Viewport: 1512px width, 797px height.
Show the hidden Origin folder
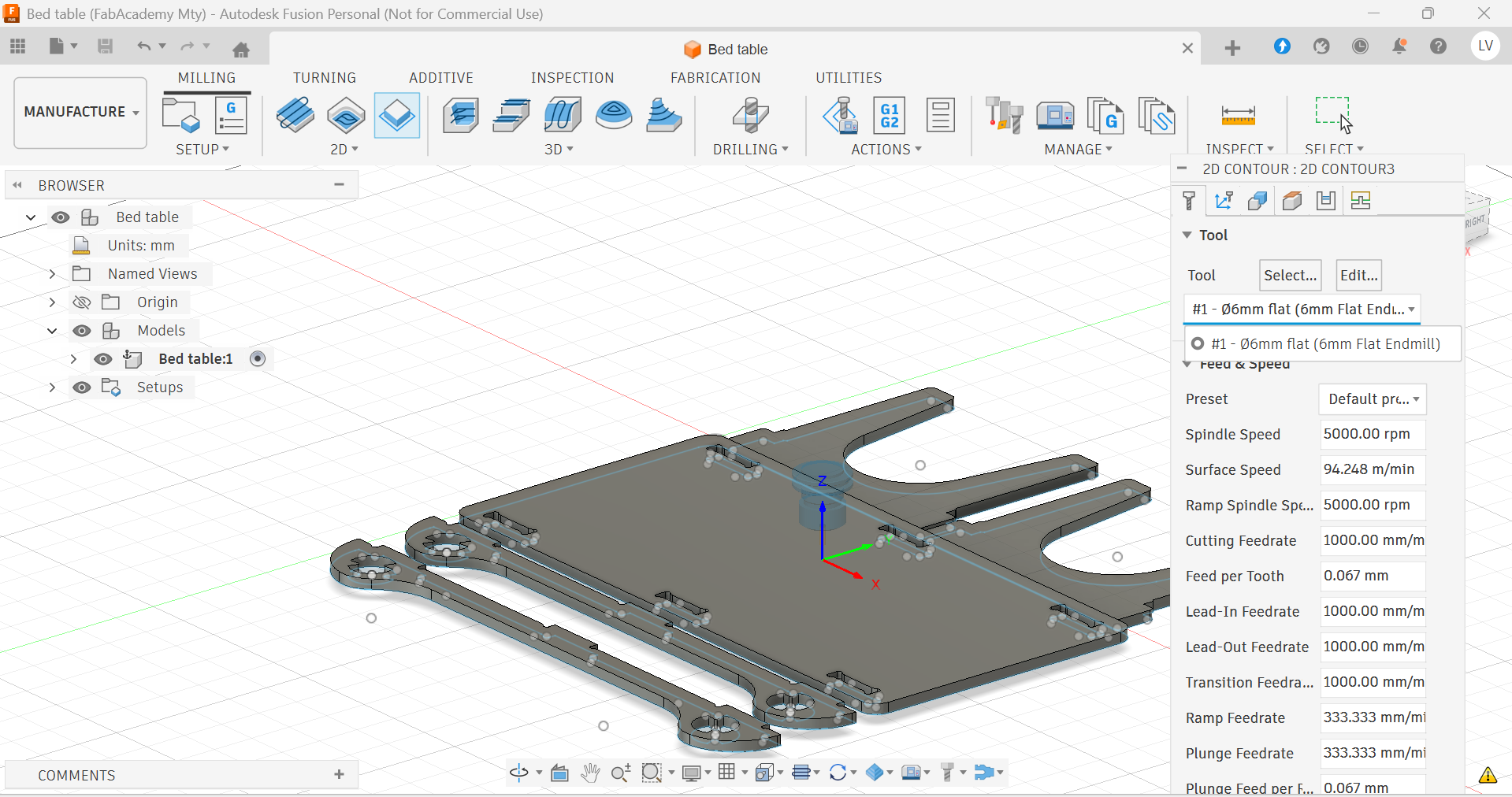point(82,302)
